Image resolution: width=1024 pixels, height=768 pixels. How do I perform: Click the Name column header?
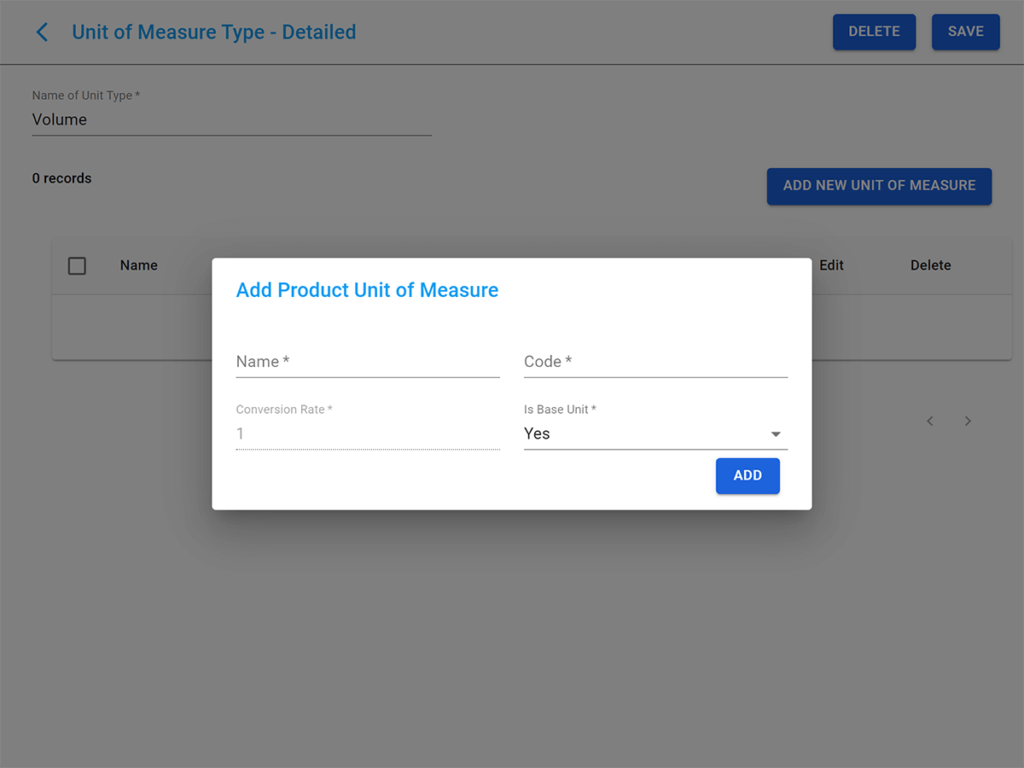point(138,265)
